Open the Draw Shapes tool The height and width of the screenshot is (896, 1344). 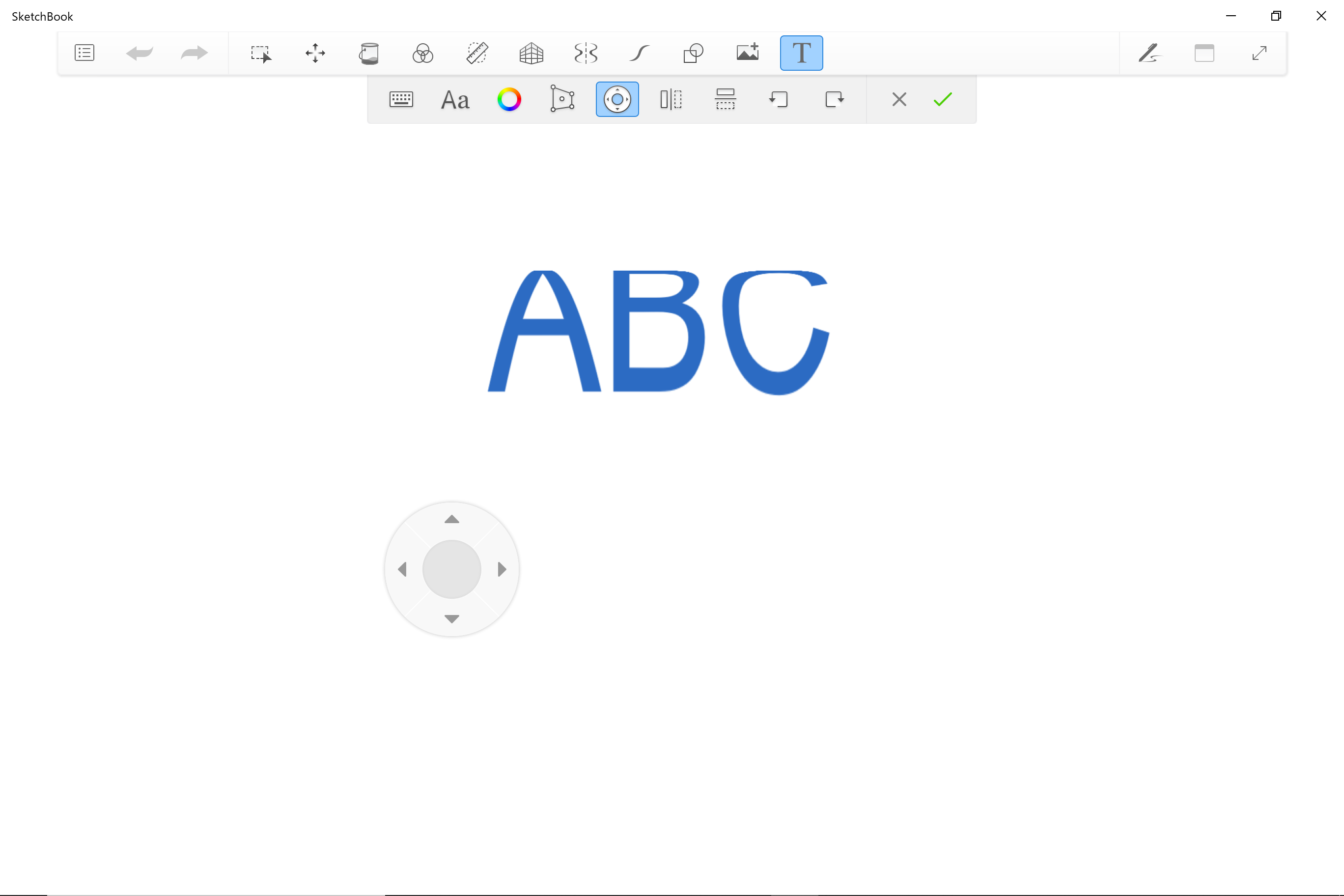click(694, 53)
